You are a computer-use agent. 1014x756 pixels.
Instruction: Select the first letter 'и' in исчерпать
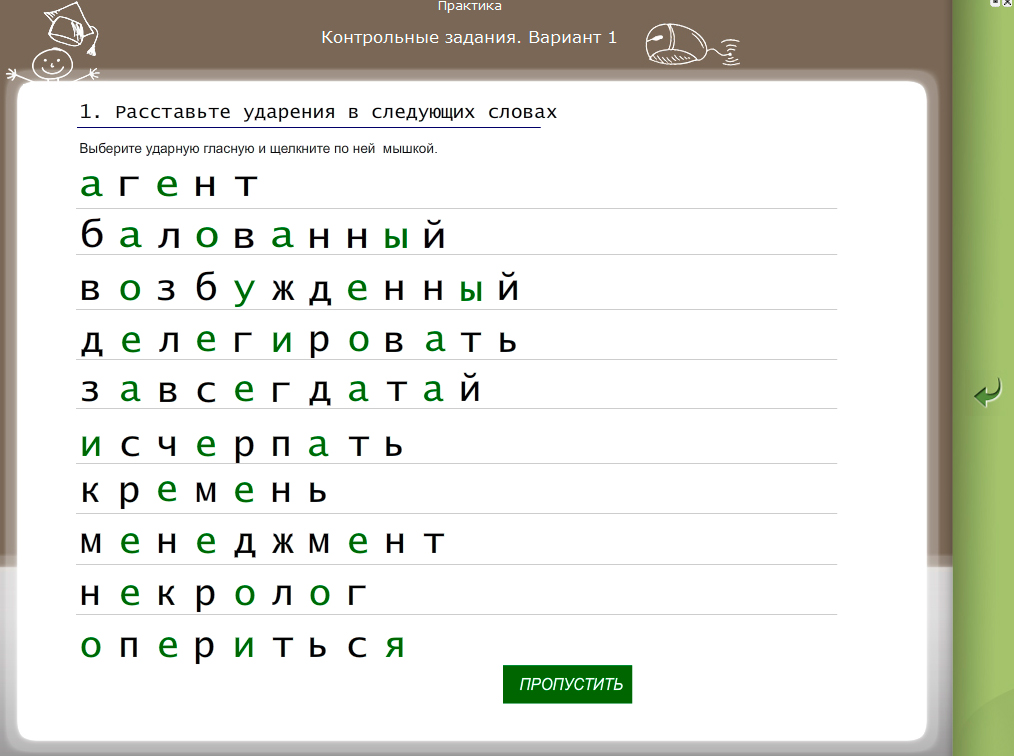click(x=91, y=446)
